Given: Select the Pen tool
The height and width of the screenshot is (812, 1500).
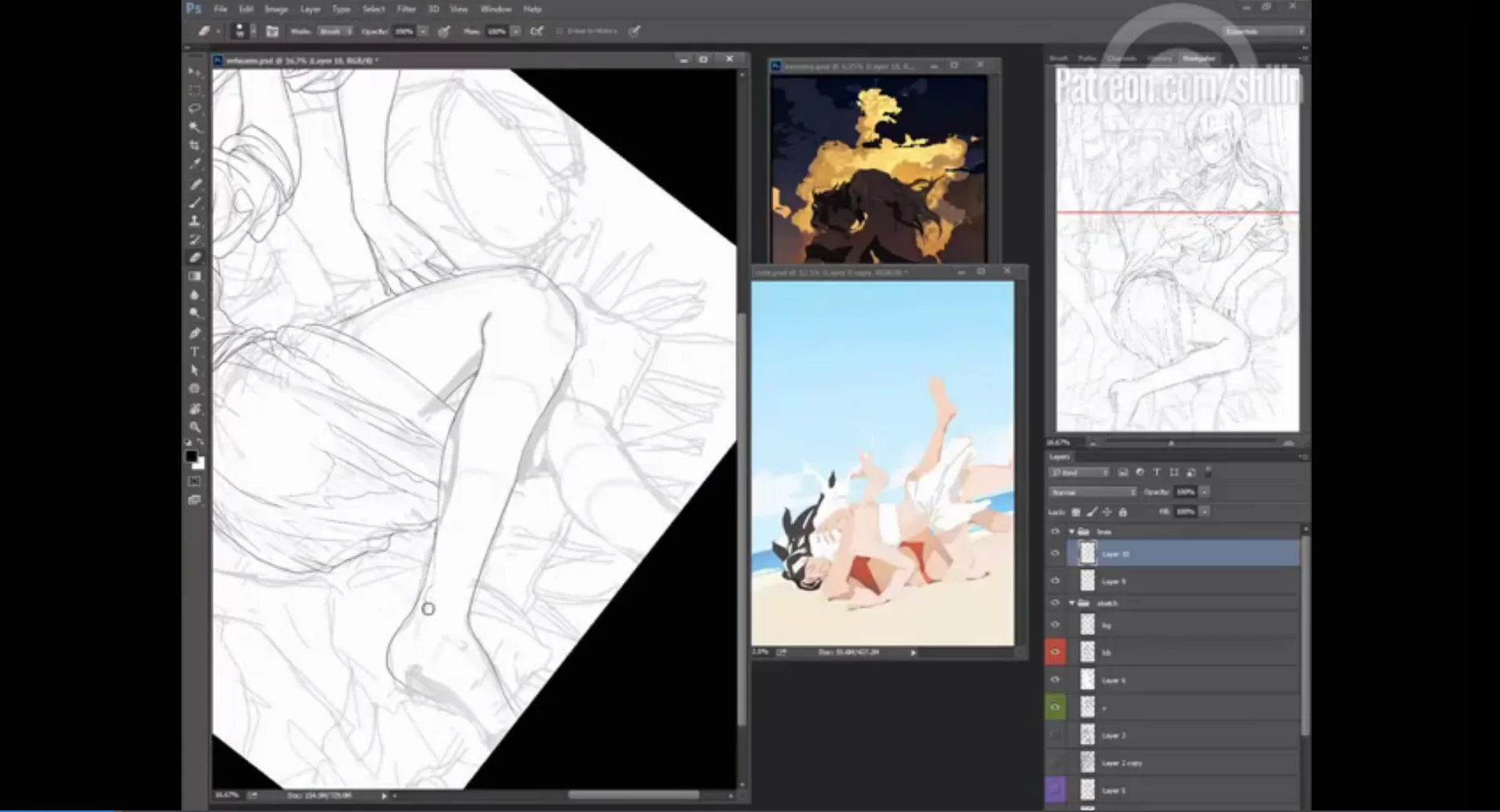Looking at the screenshot, I should click(195, 333).
